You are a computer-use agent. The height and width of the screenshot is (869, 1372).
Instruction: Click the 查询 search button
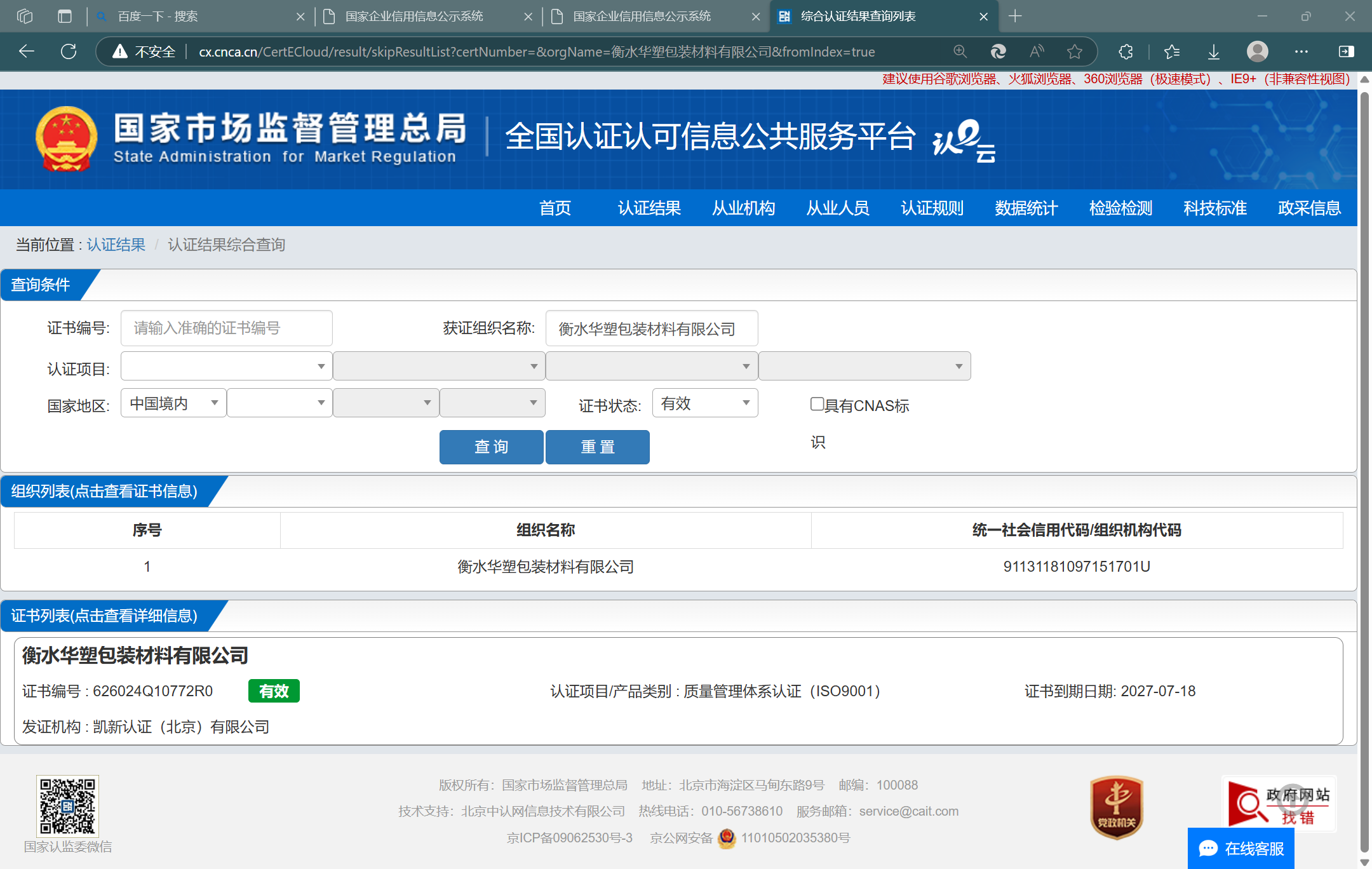tap(491, 447)
